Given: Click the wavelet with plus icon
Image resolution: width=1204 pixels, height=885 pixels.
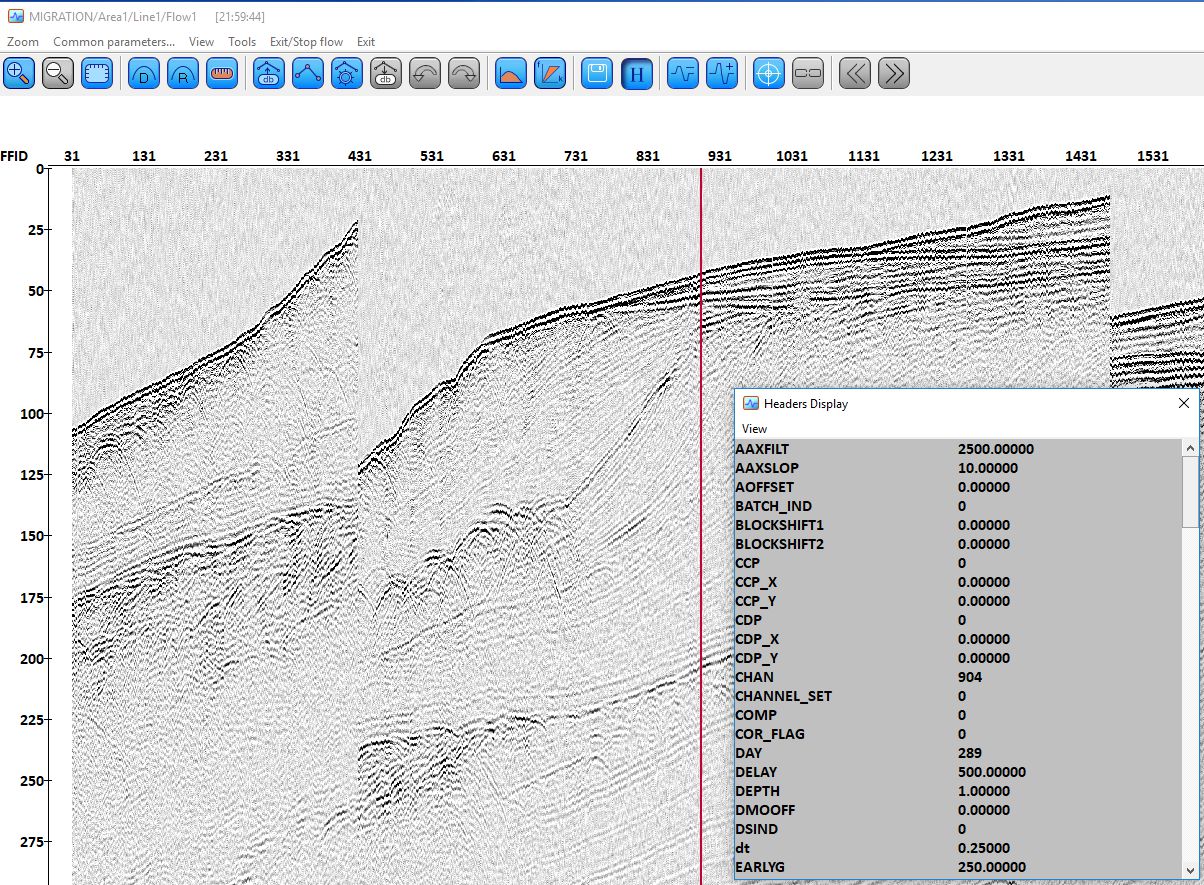Looking at the screenshot, I should (722, 74).
